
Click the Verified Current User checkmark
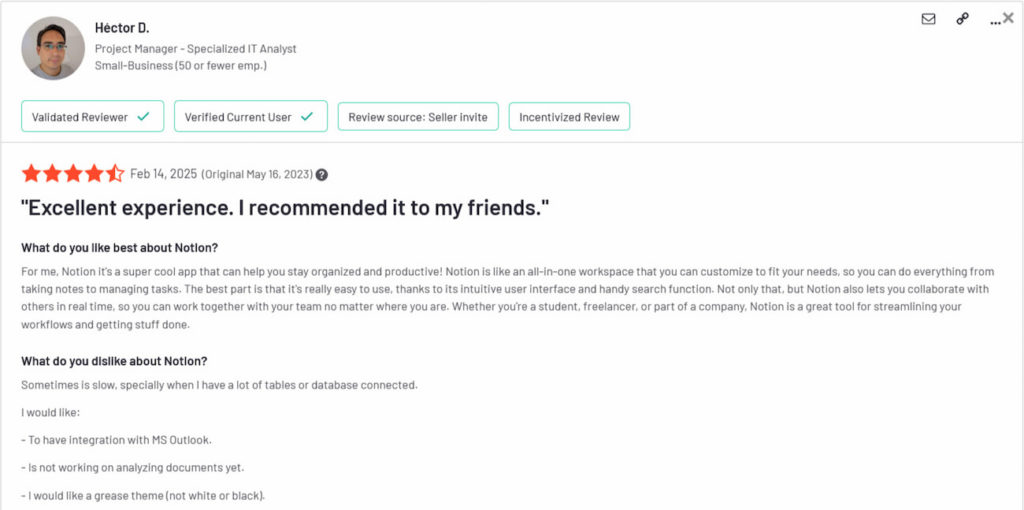point(307,117)
